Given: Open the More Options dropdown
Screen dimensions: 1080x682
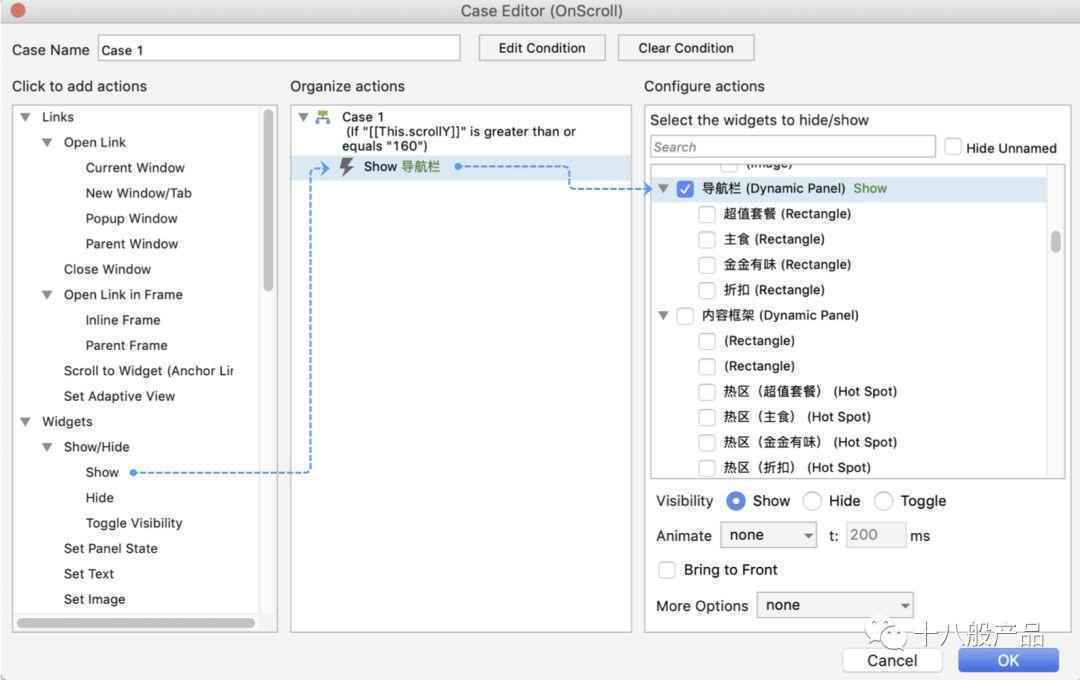Looking at the screenshot, I should 835,606.
